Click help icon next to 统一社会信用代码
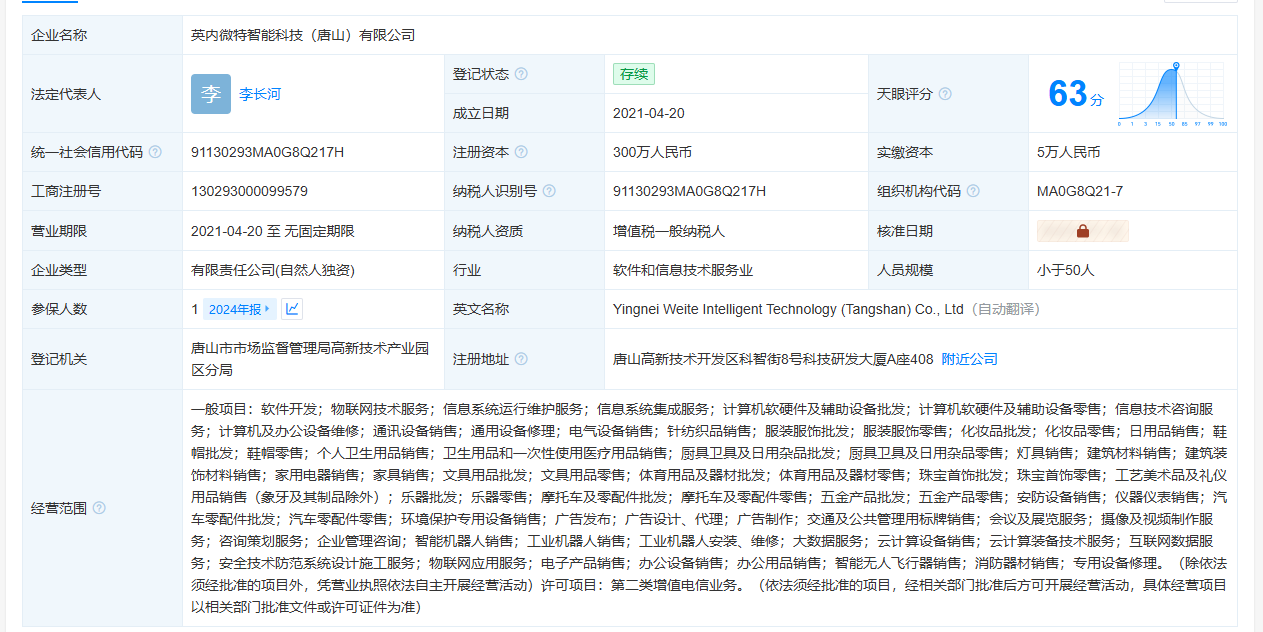 155,152
